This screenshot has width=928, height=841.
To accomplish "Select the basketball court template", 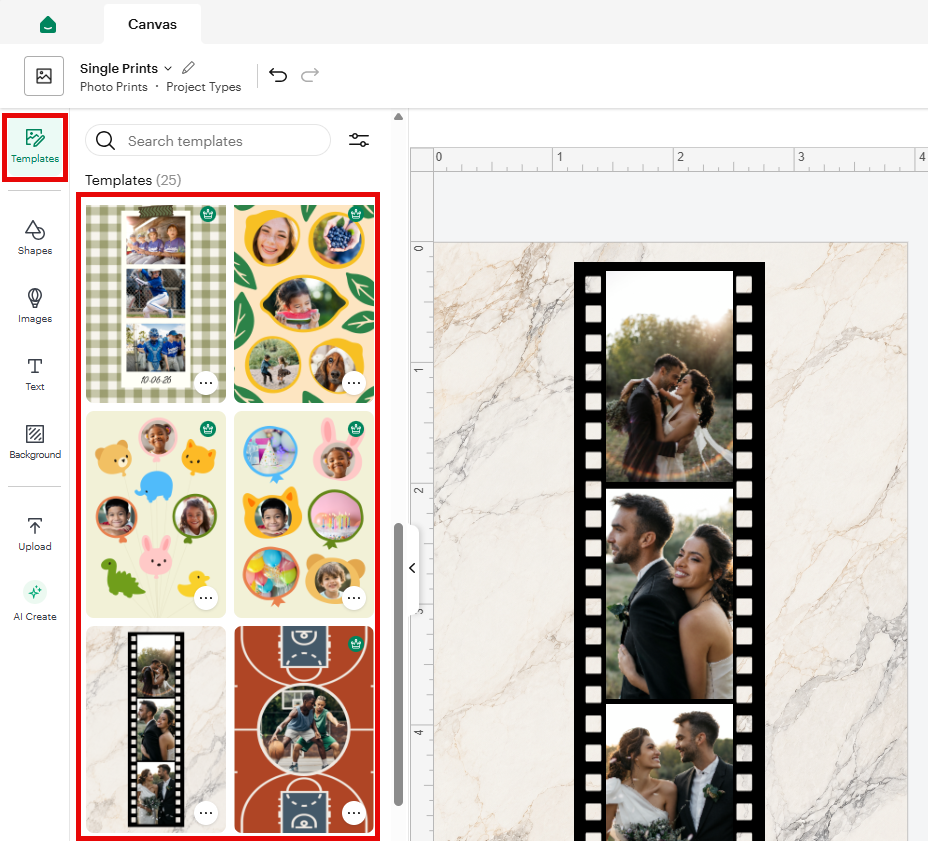I will click(x=304, y=729).
